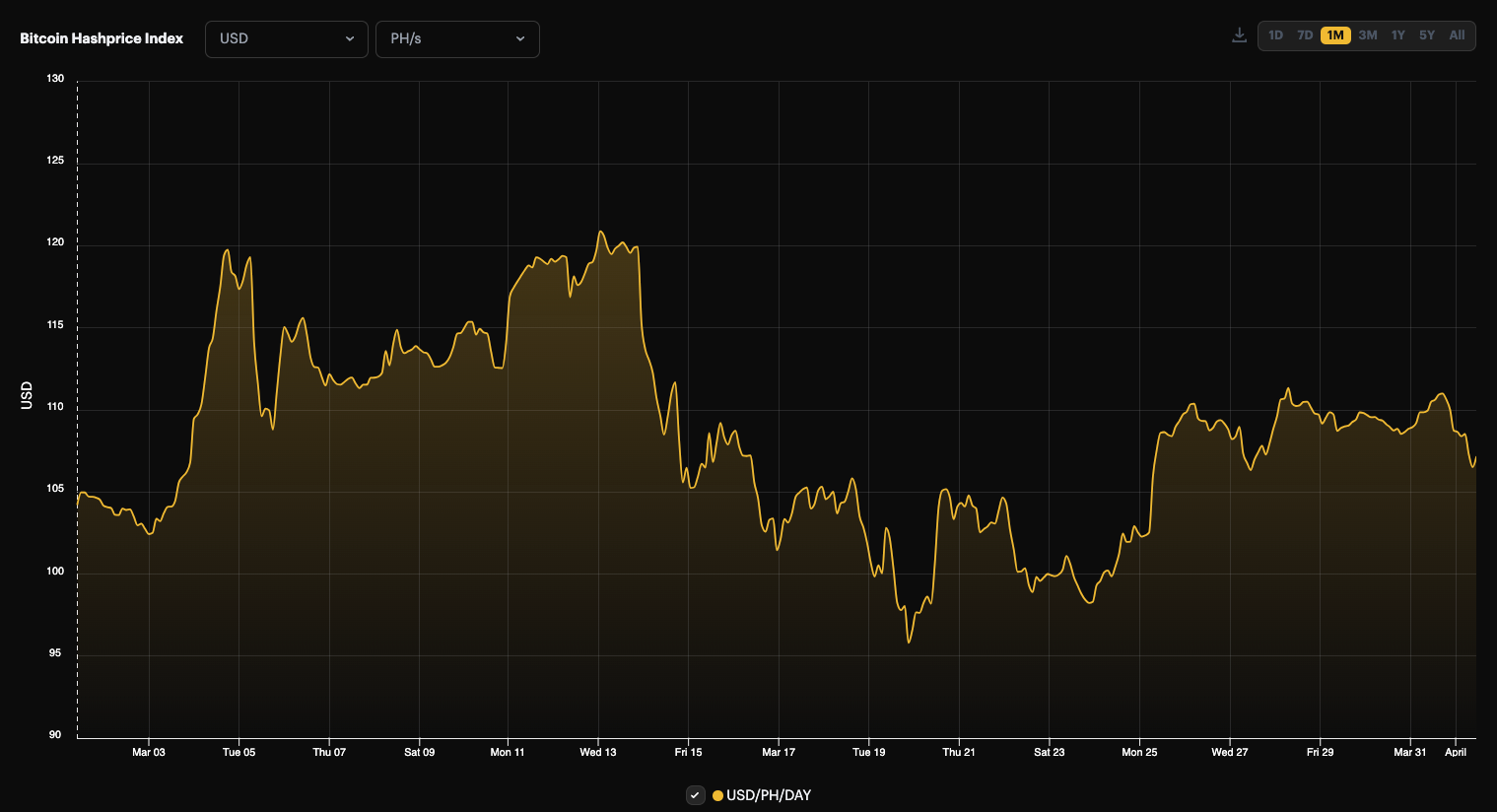The image size is (1497, 812).
Task: Click the yellow series color marker
Action: tap(719, 795)
